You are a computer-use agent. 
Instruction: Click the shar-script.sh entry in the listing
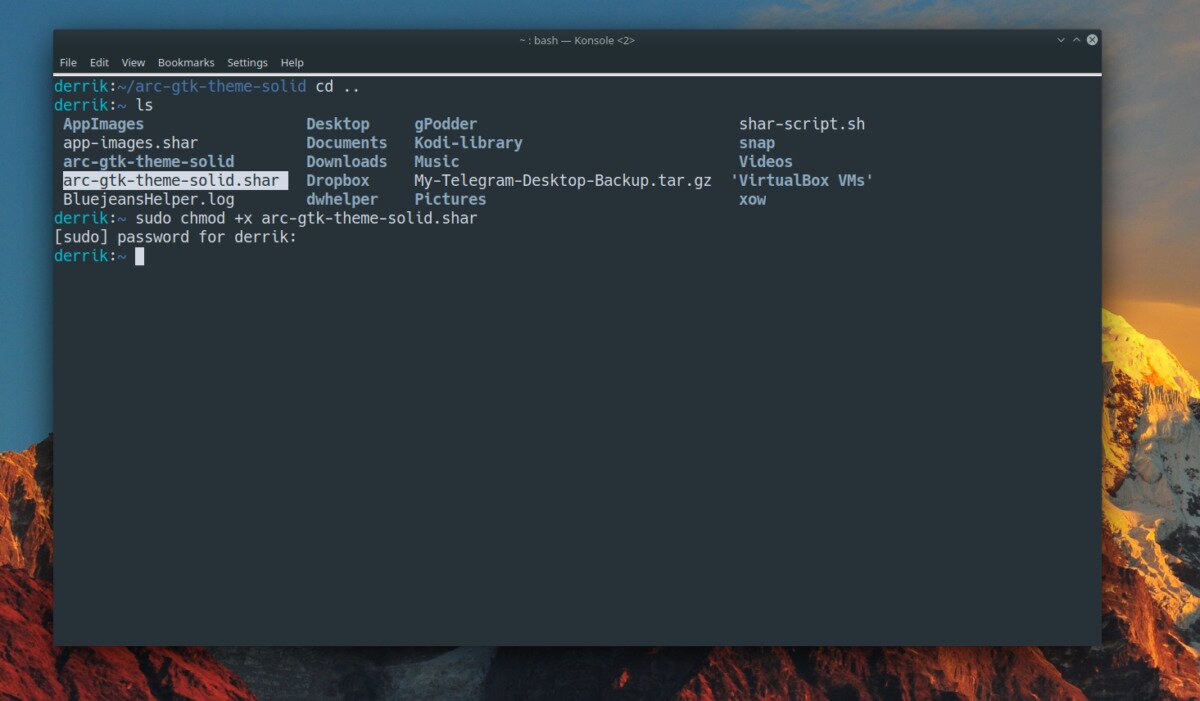(x=801, y=124)
